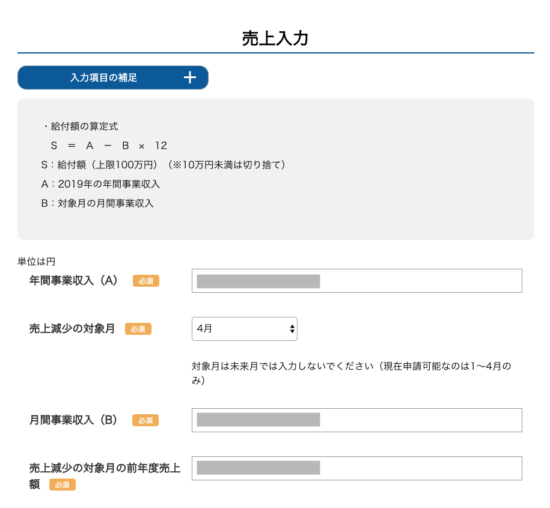Click the 売上入力 page heading
This screenshot has height=508, width=550.
(275, 38)
